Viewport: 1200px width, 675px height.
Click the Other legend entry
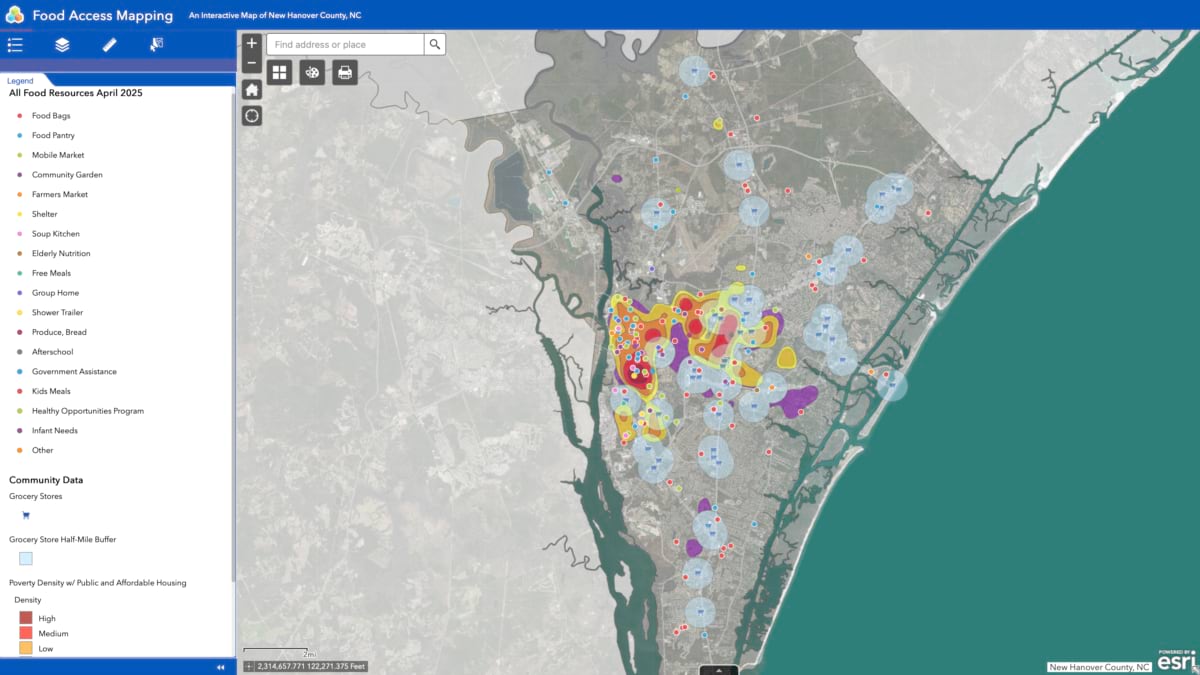point(43,450)
